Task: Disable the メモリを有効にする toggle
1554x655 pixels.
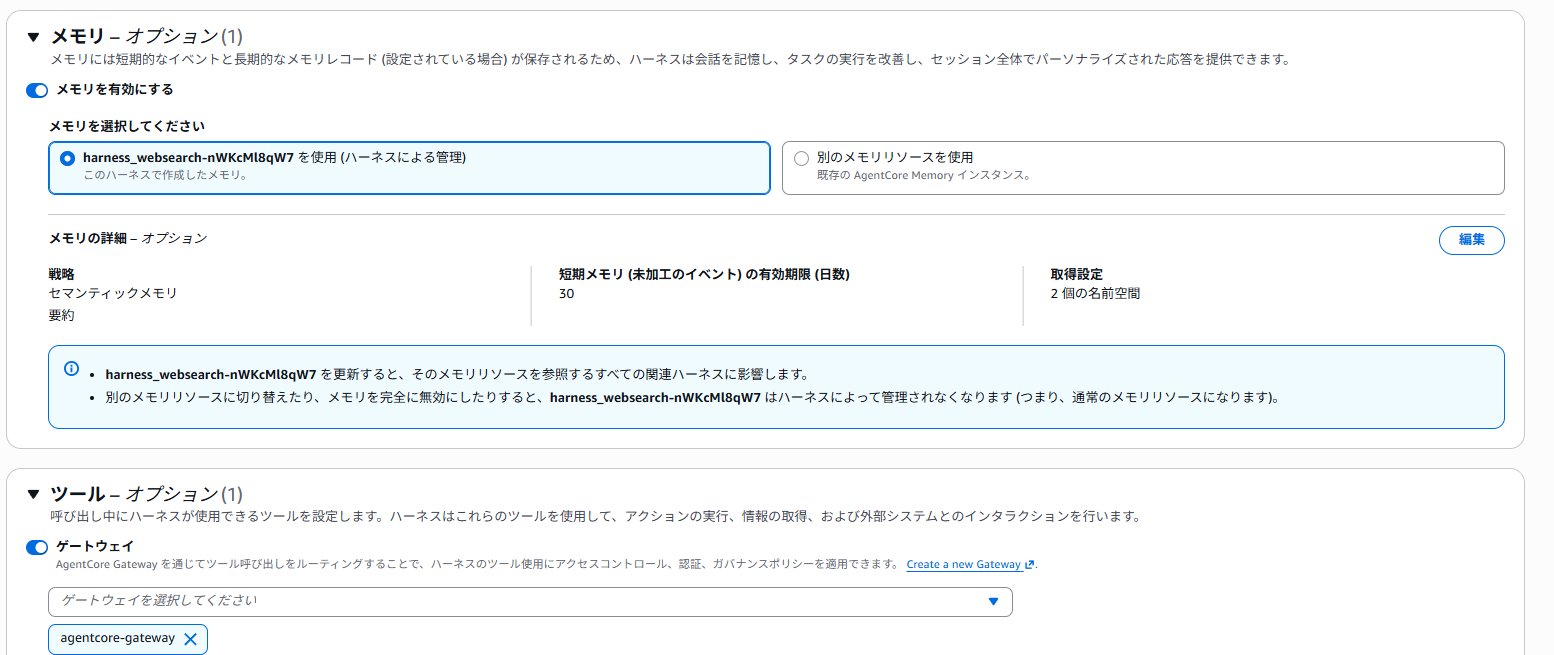Action: (37, 90)
